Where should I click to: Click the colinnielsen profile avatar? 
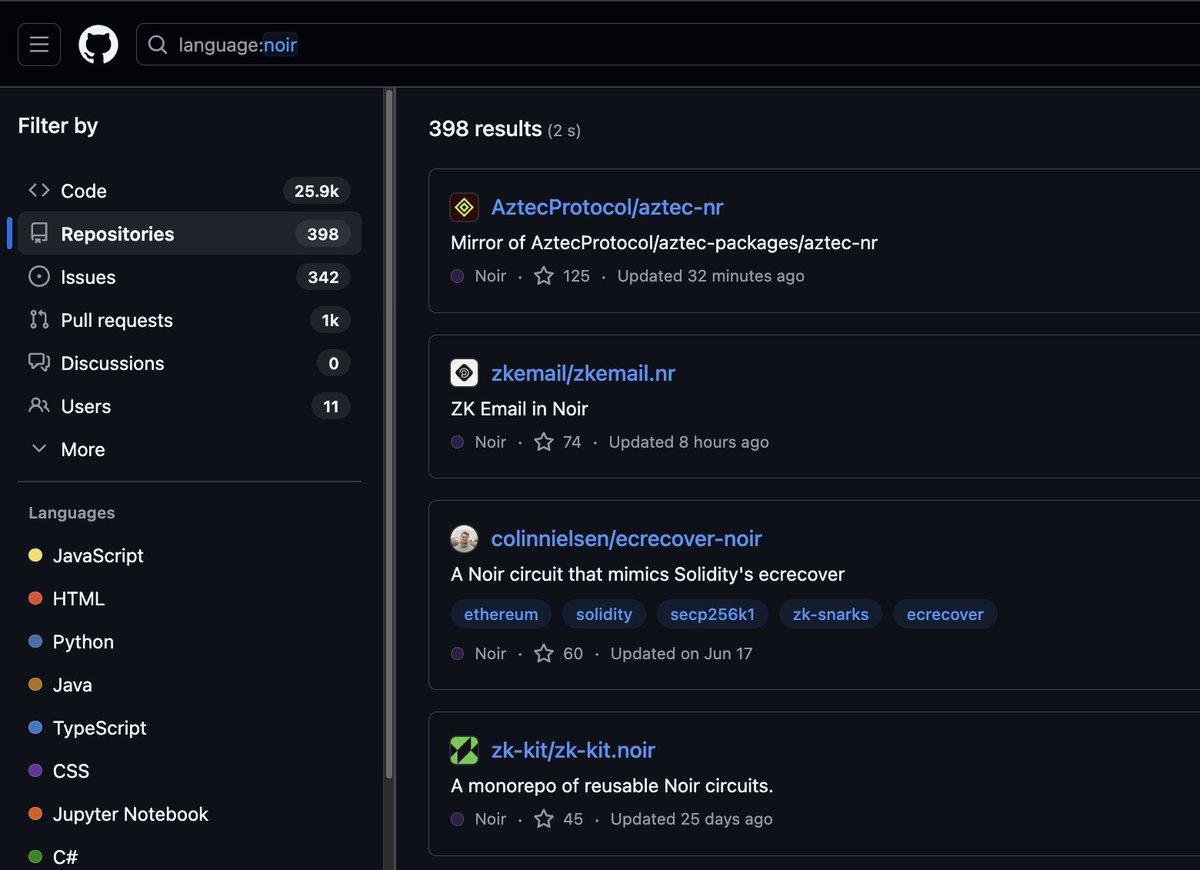tap(464, 539)
